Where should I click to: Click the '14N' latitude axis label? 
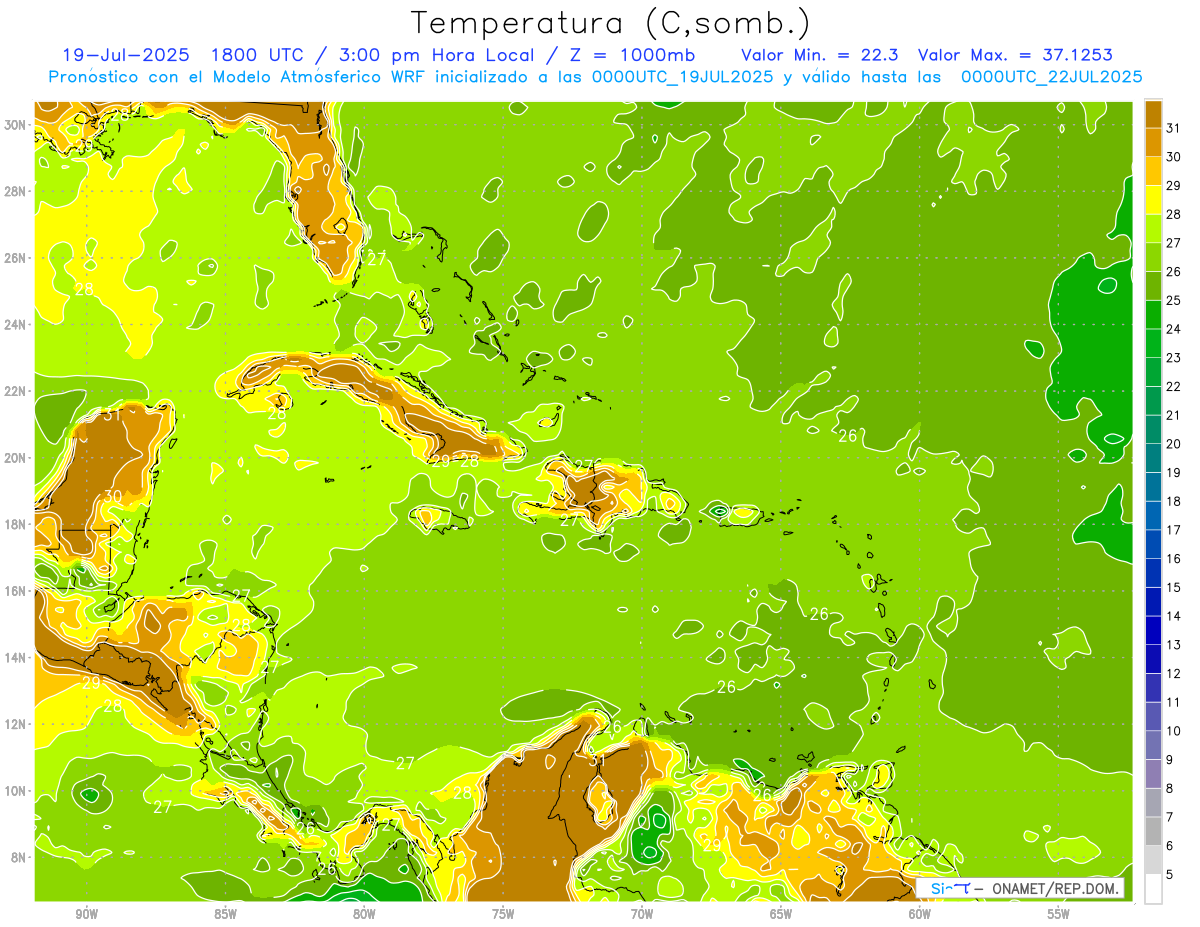[16, 657]
